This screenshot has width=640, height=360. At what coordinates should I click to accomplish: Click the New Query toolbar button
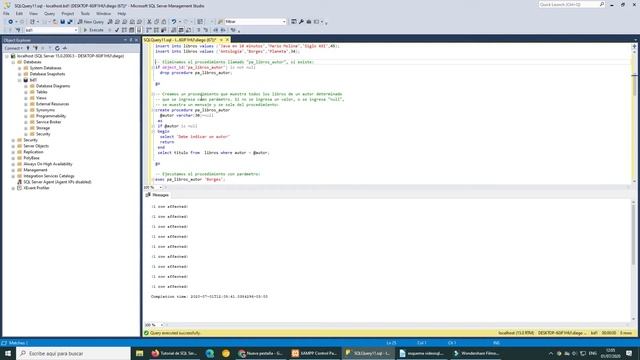91,22
